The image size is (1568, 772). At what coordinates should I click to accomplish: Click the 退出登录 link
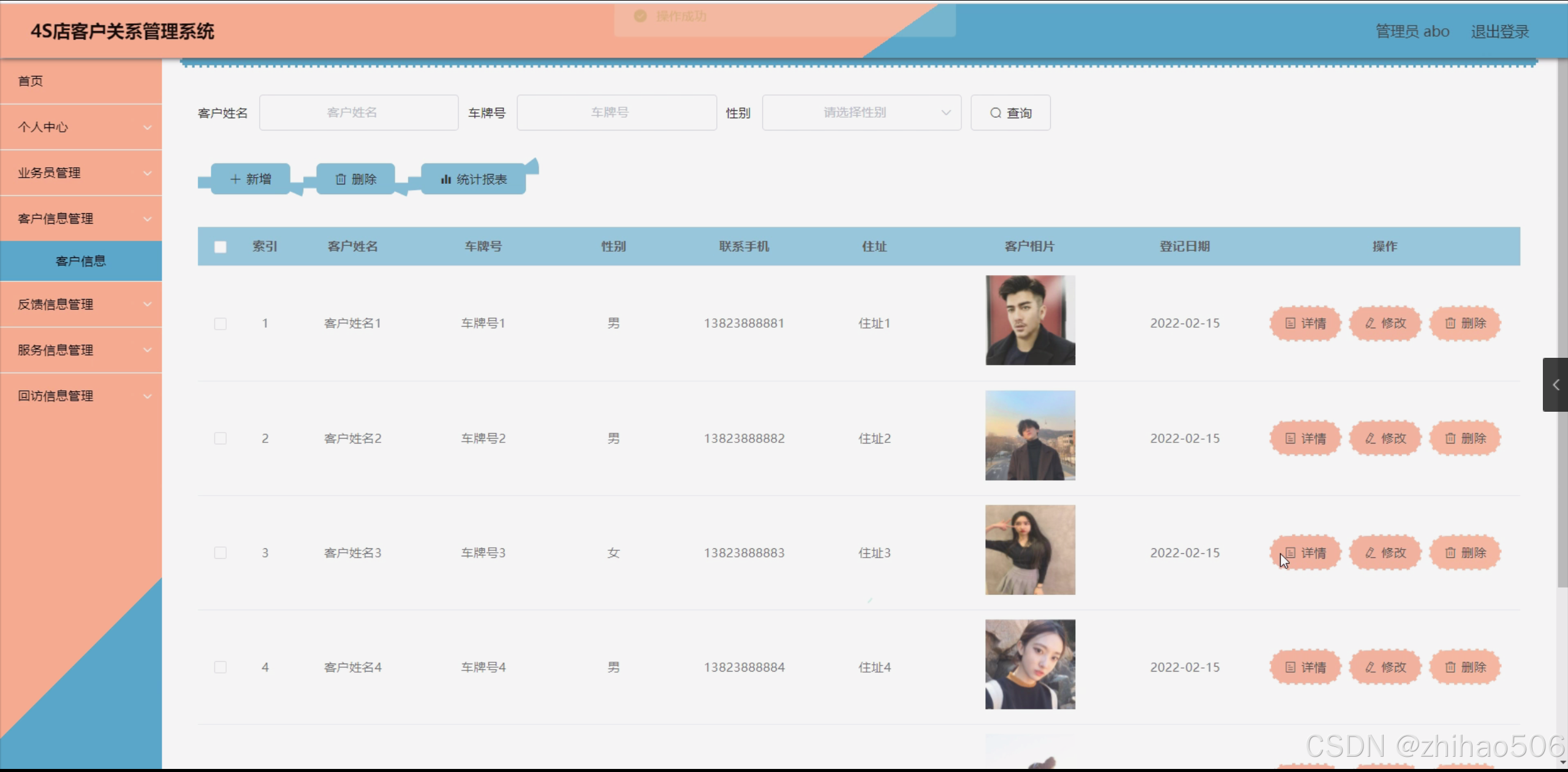point(1499,31)
